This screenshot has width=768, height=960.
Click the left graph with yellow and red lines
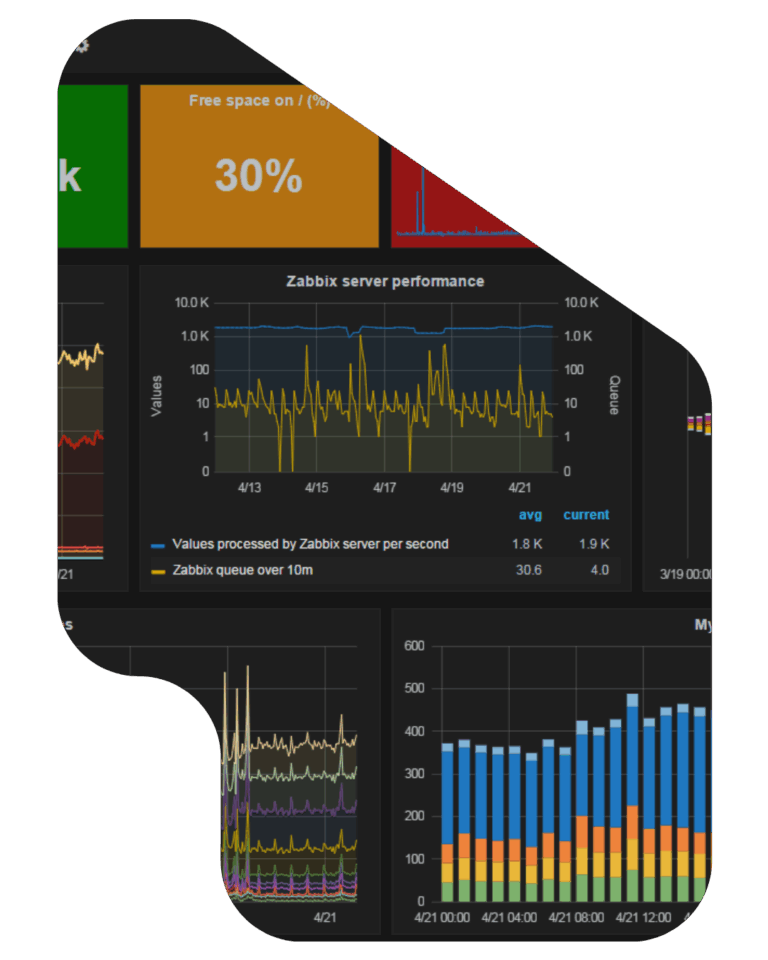(x=82, y=430)
